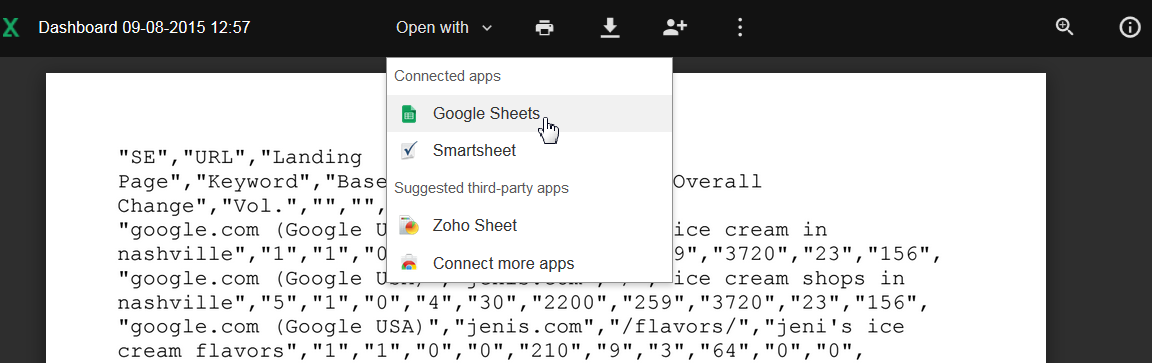Screen dimensions: 1152x363
Task: Click the print icon in toolbar
Action: (x=544, y=28)
